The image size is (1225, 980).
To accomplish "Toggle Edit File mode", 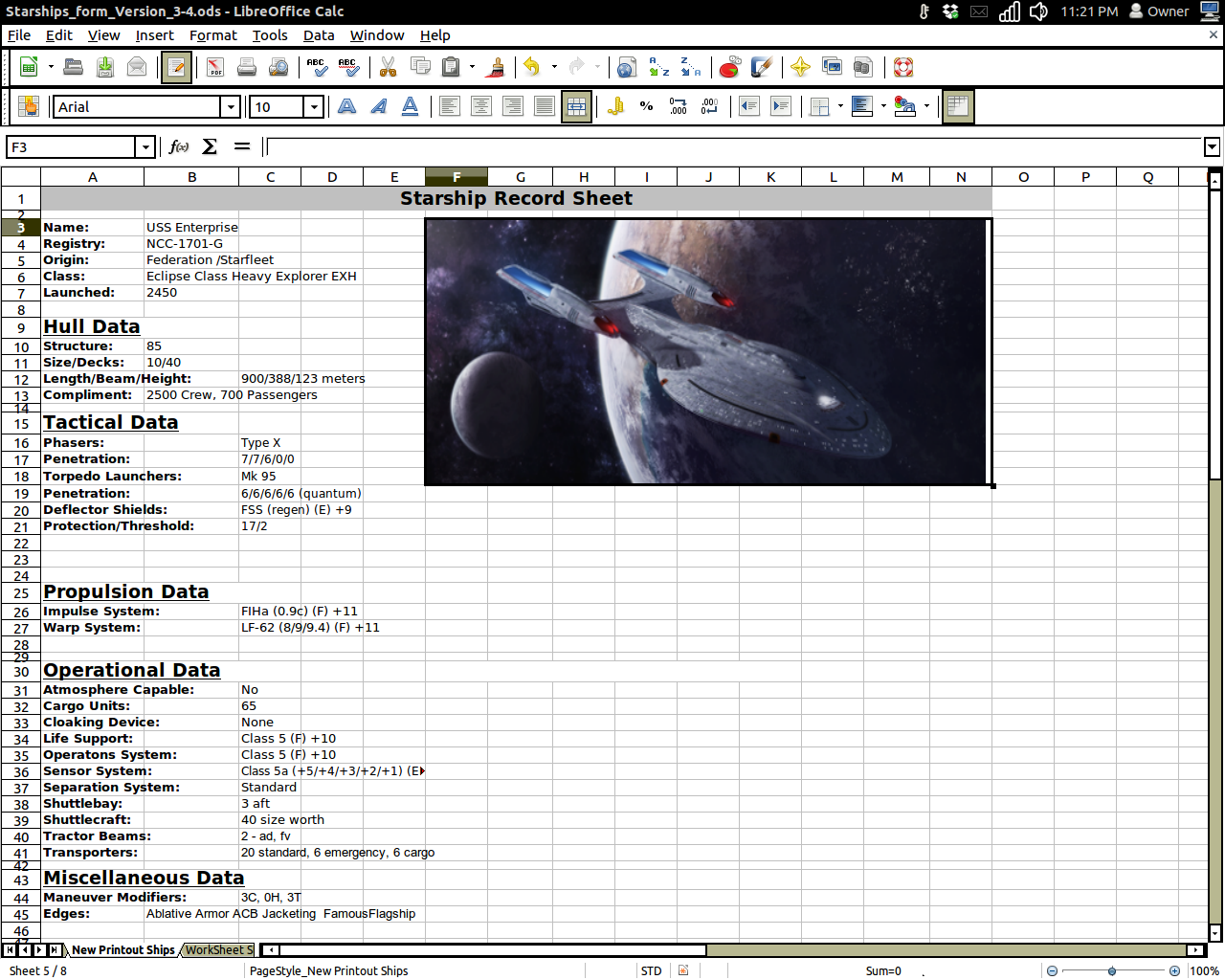I will (x=176, y=67).
